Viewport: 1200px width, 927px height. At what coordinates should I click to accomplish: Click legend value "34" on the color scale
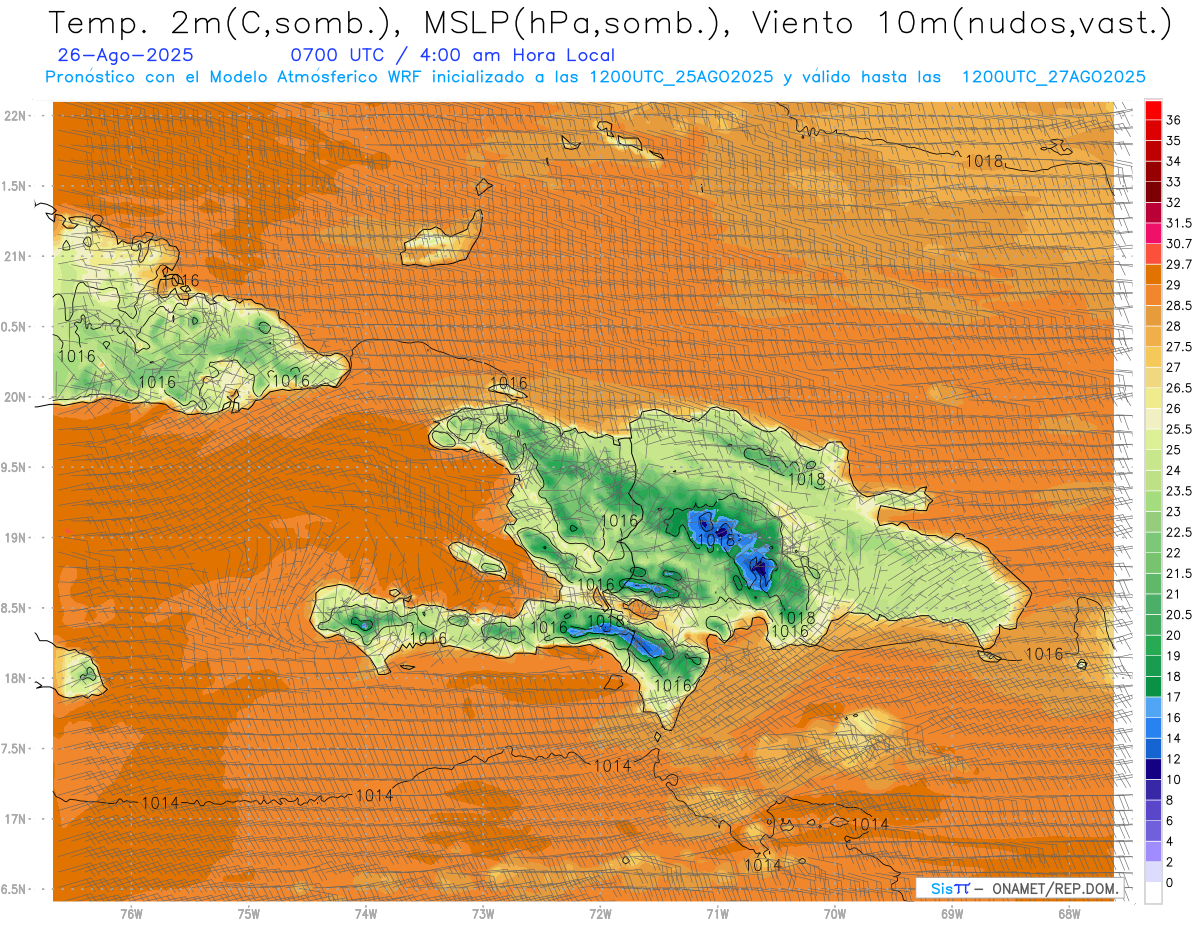(x=1174, y=161)
